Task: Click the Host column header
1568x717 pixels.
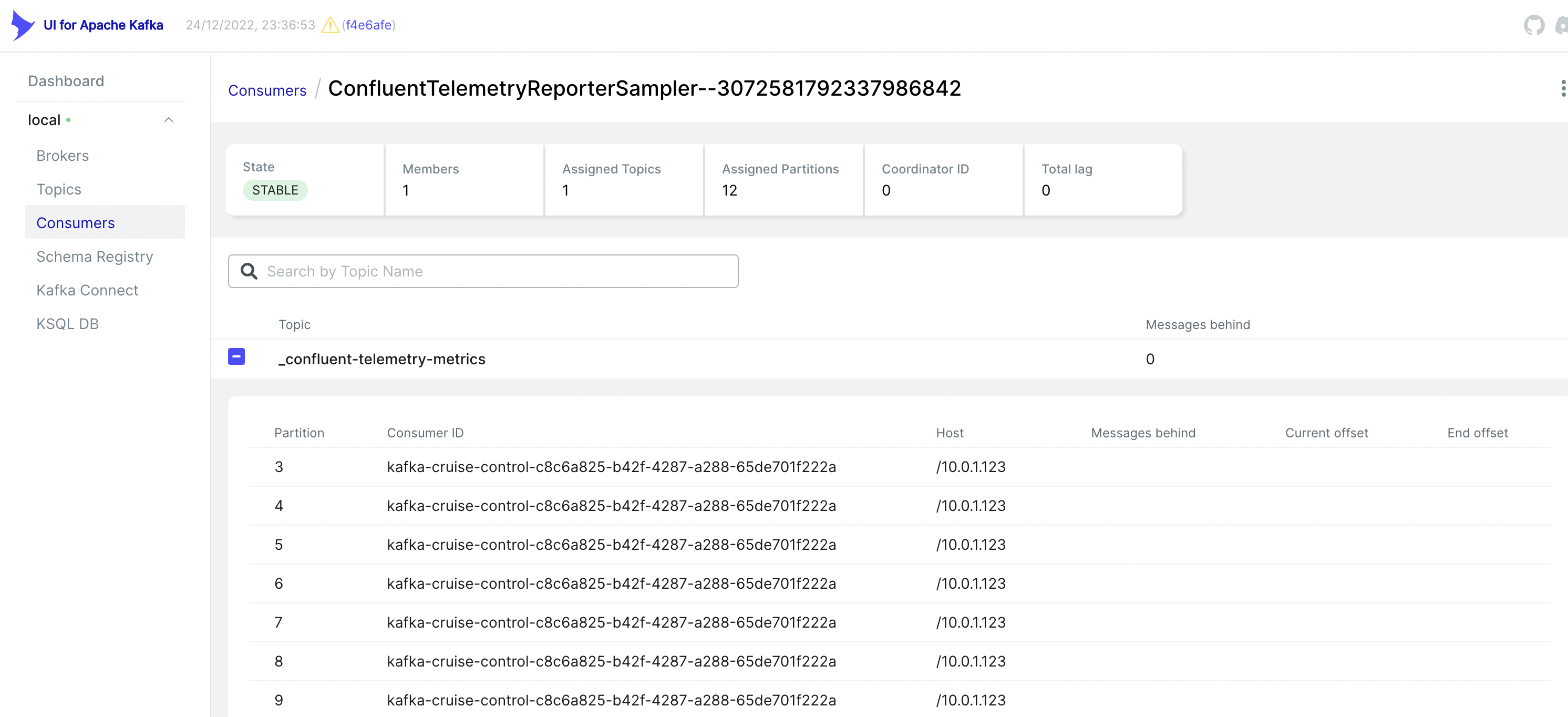Action: pos(950,433)
